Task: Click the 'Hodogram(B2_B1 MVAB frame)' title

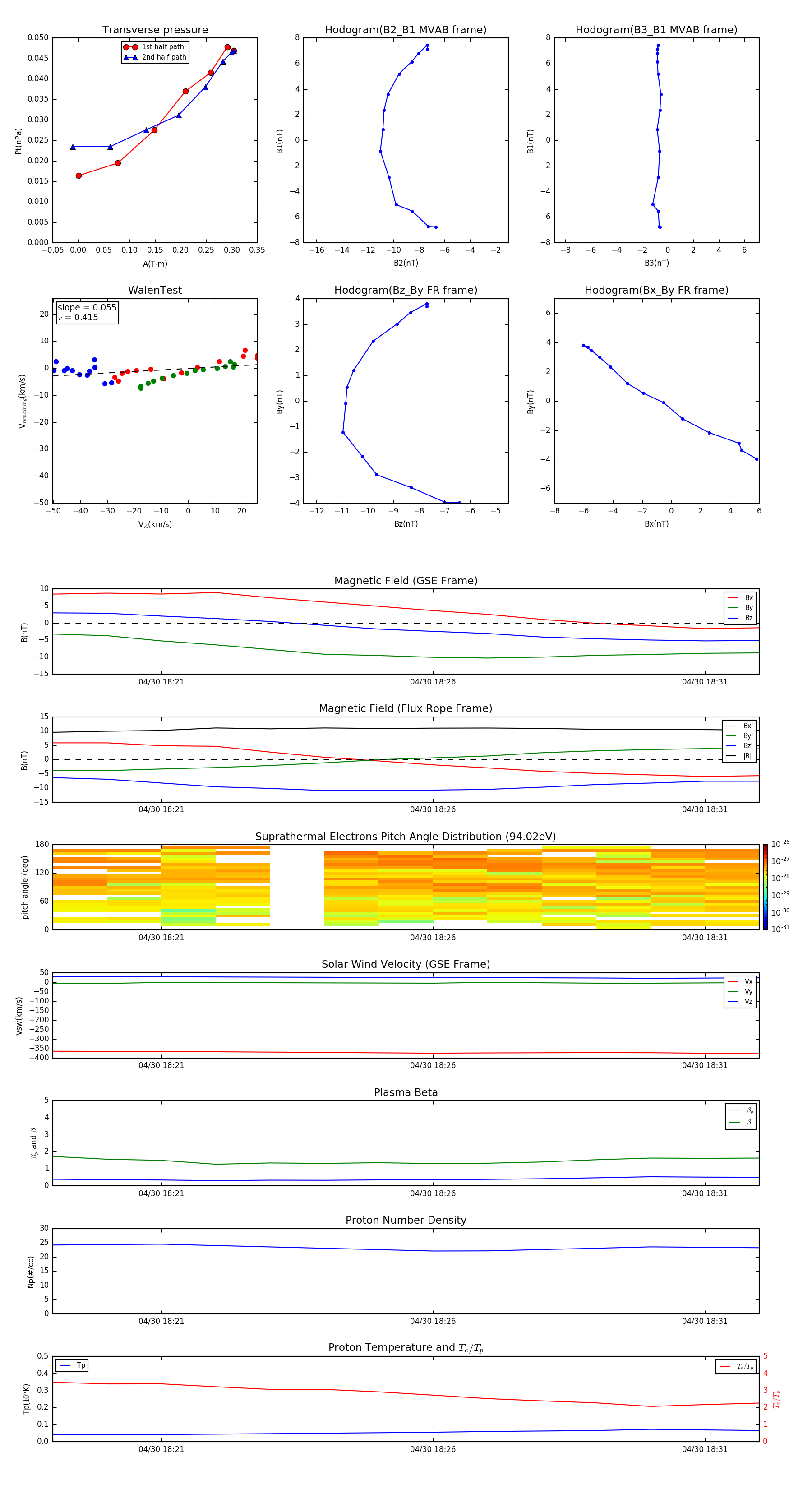Action: pos(406,30)
